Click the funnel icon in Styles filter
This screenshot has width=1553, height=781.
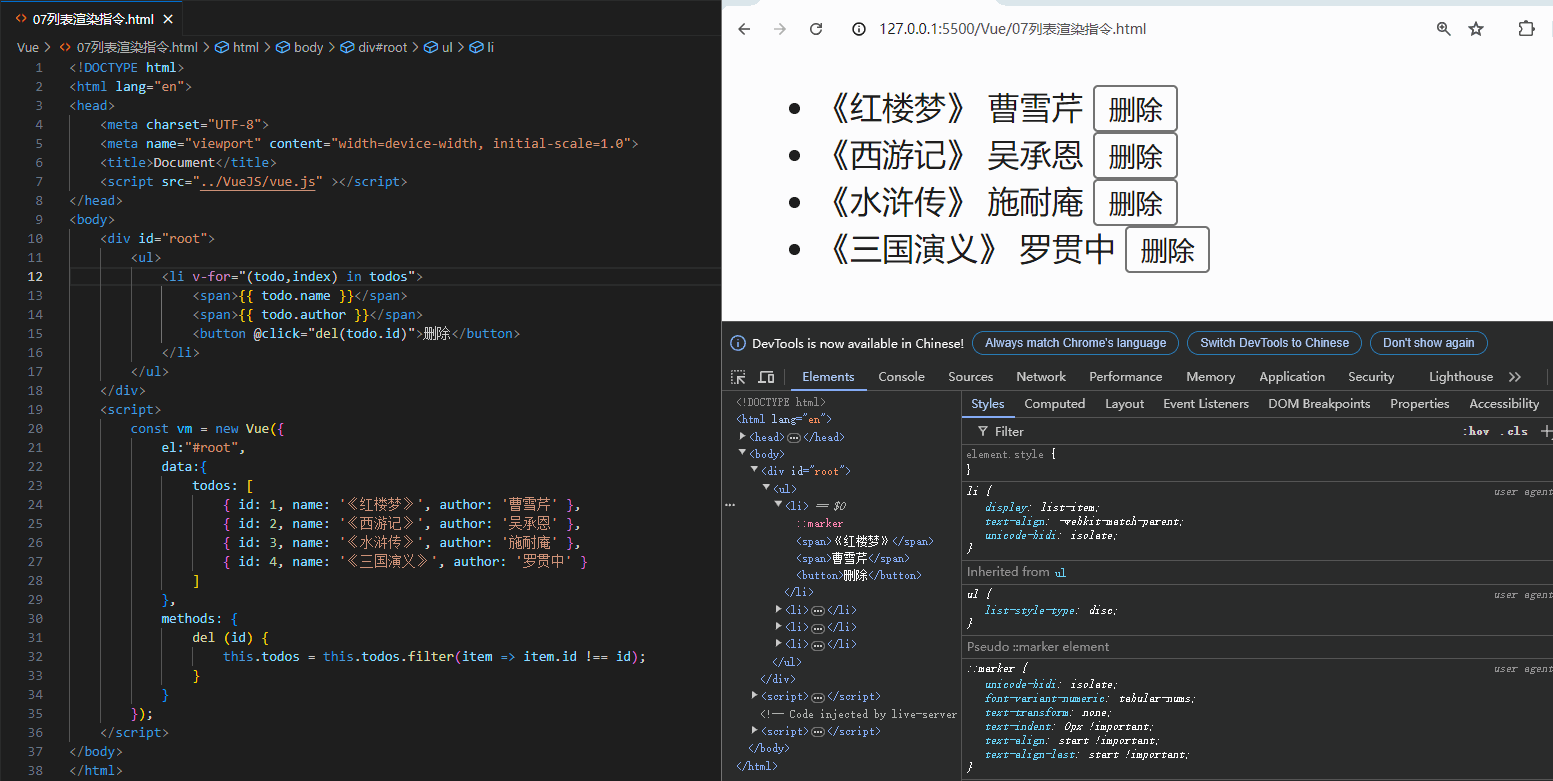pyautogui.click(x=983, y=431)
